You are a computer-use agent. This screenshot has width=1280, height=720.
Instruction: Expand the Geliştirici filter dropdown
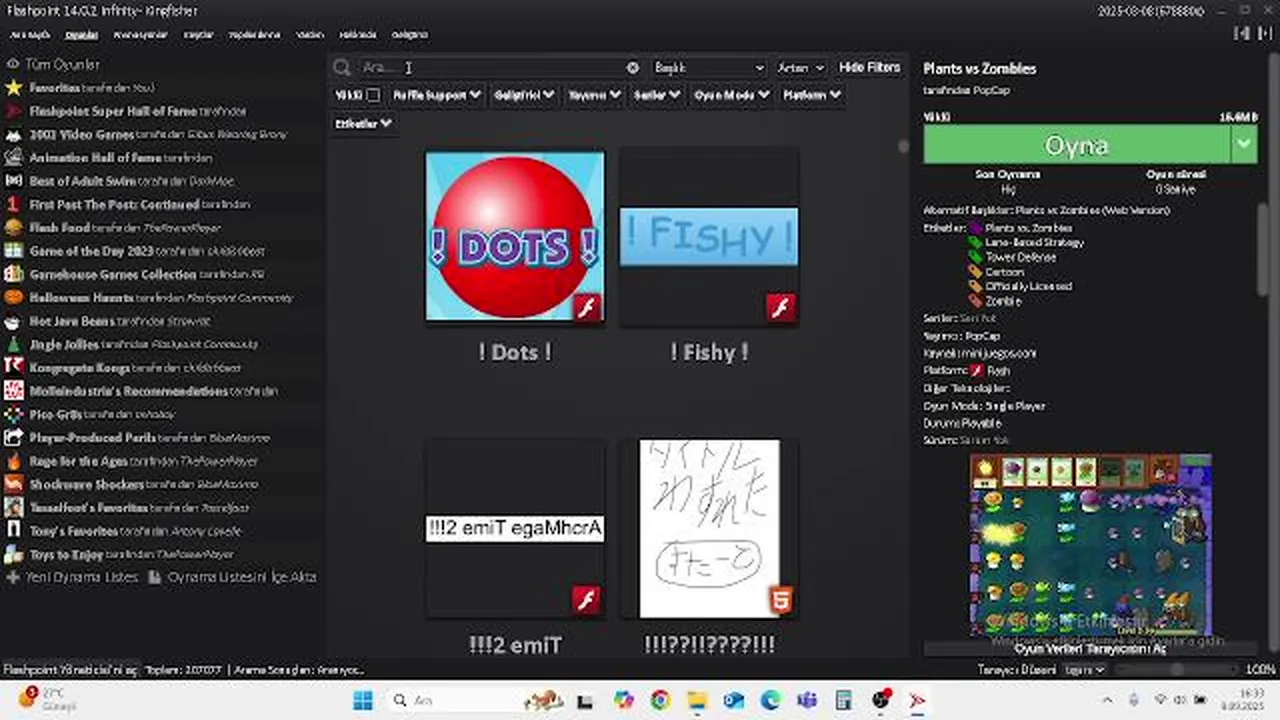[x=523, y=95]
